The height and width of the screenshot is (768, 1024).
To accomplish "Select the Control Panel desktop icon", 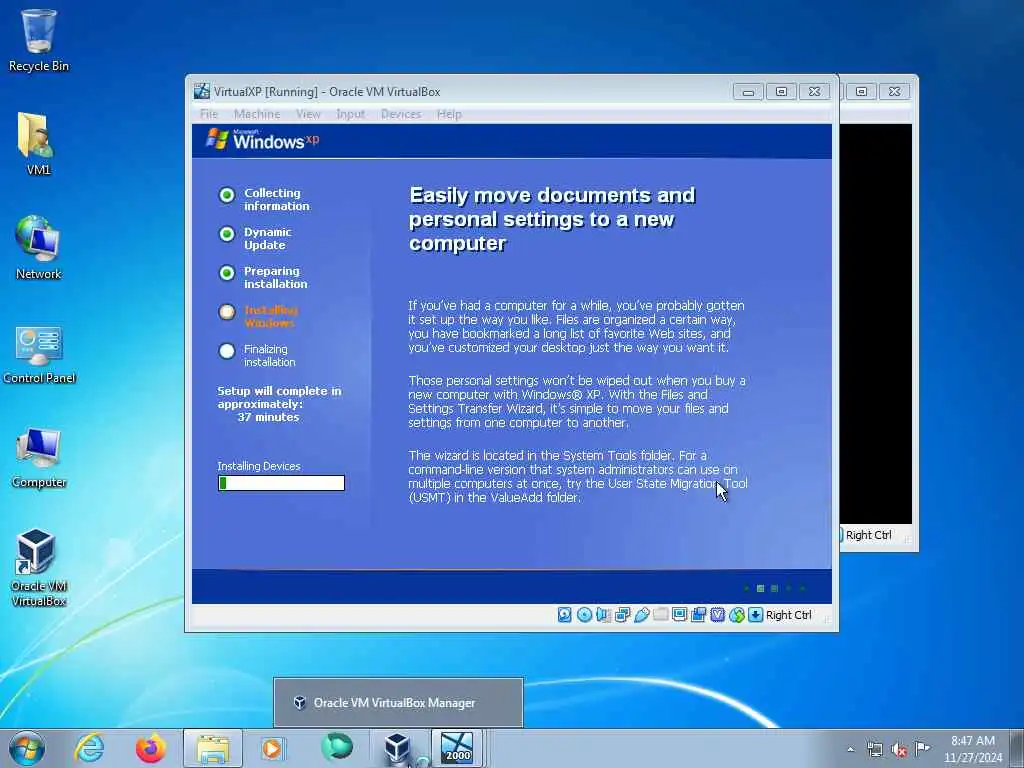I will (x=39, y=354).
